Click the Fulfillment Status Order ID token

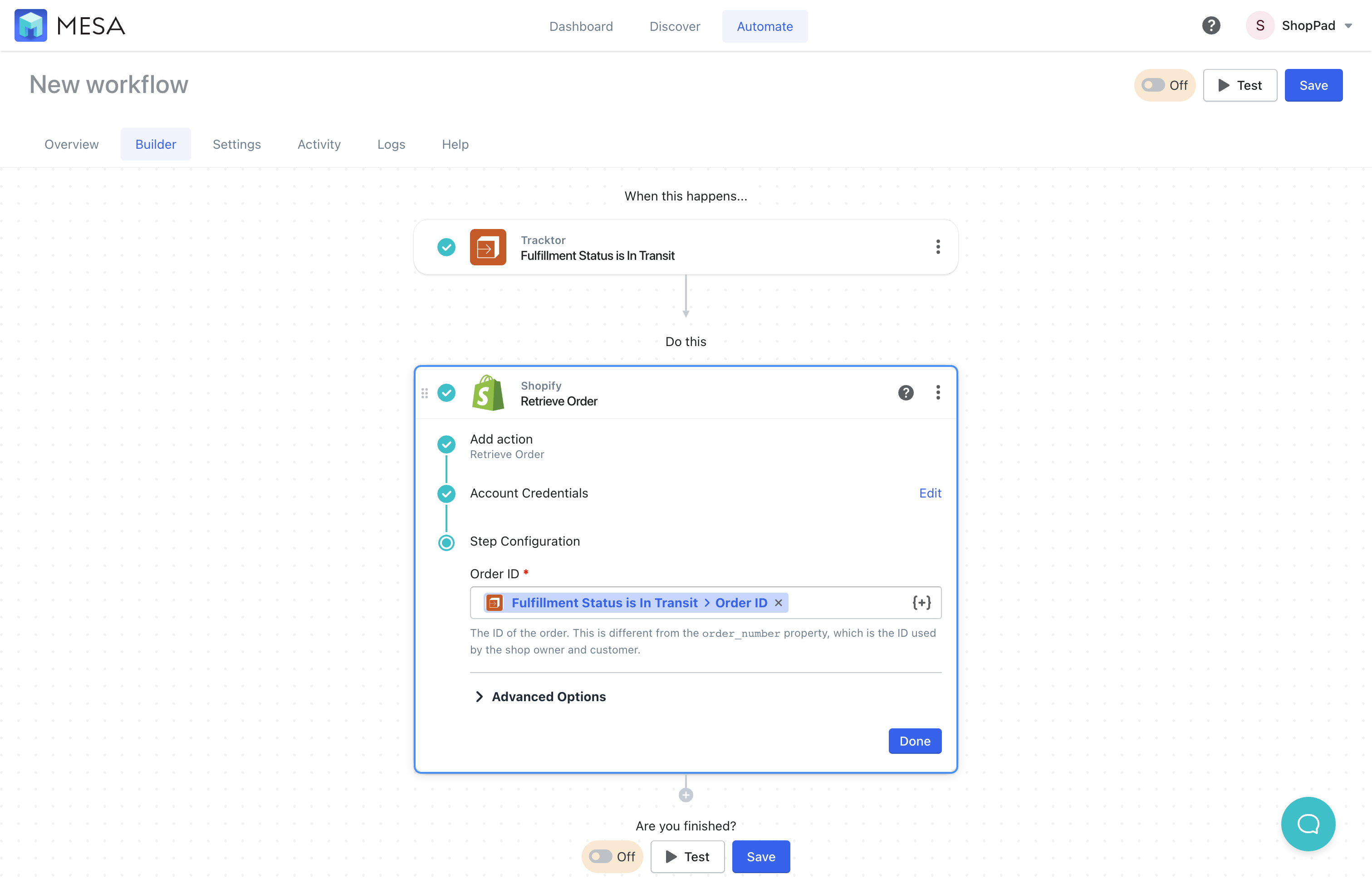tap(636, 603)
